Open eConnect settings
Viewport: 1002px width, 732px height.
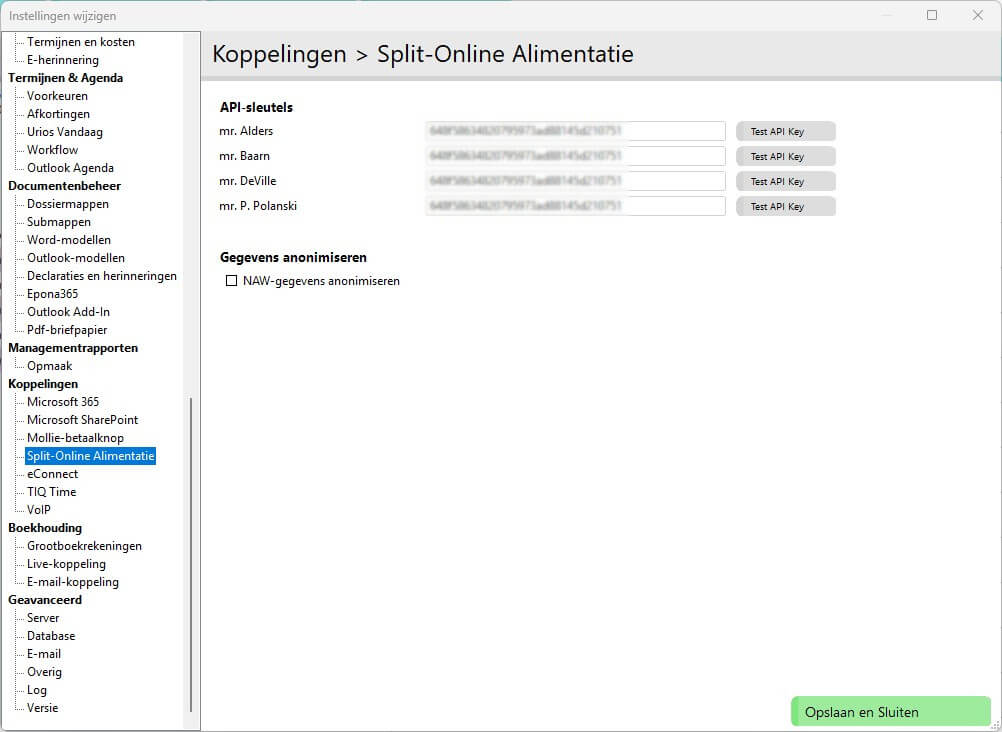[52, 474]
